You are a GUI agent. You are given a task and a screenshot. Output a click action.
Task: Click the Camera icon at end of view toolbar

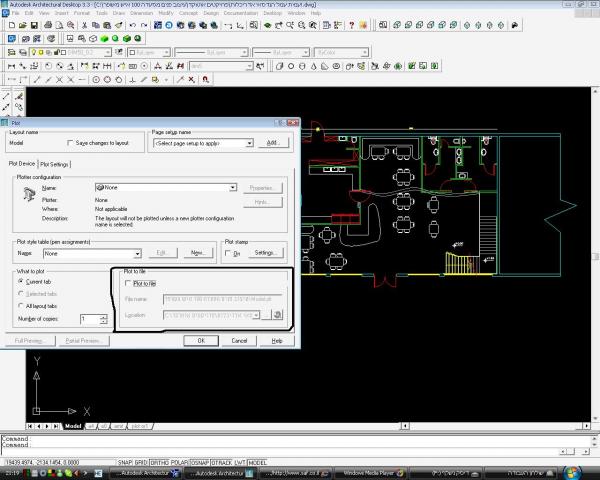pos(515,25)
